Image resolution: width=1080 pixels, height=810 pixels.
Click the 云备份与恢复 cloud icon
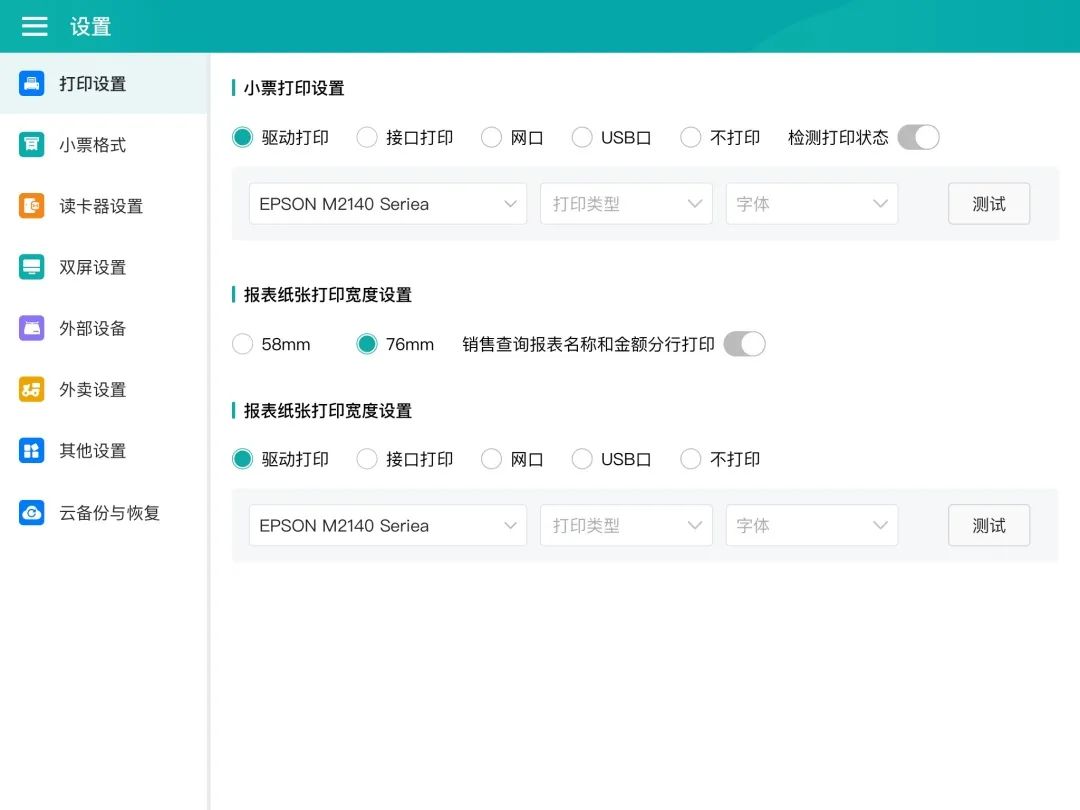32,513
